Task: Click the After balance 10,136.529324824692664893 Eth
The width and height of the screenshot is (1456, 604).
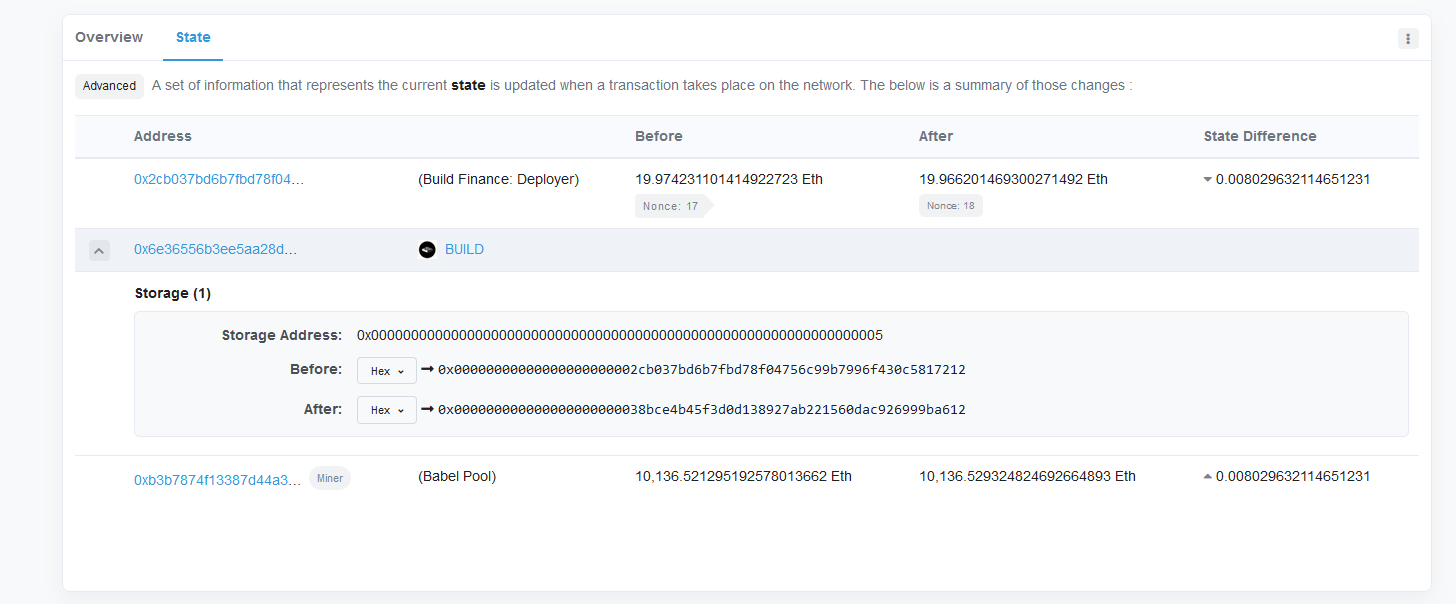Action: coord(1027,477)
